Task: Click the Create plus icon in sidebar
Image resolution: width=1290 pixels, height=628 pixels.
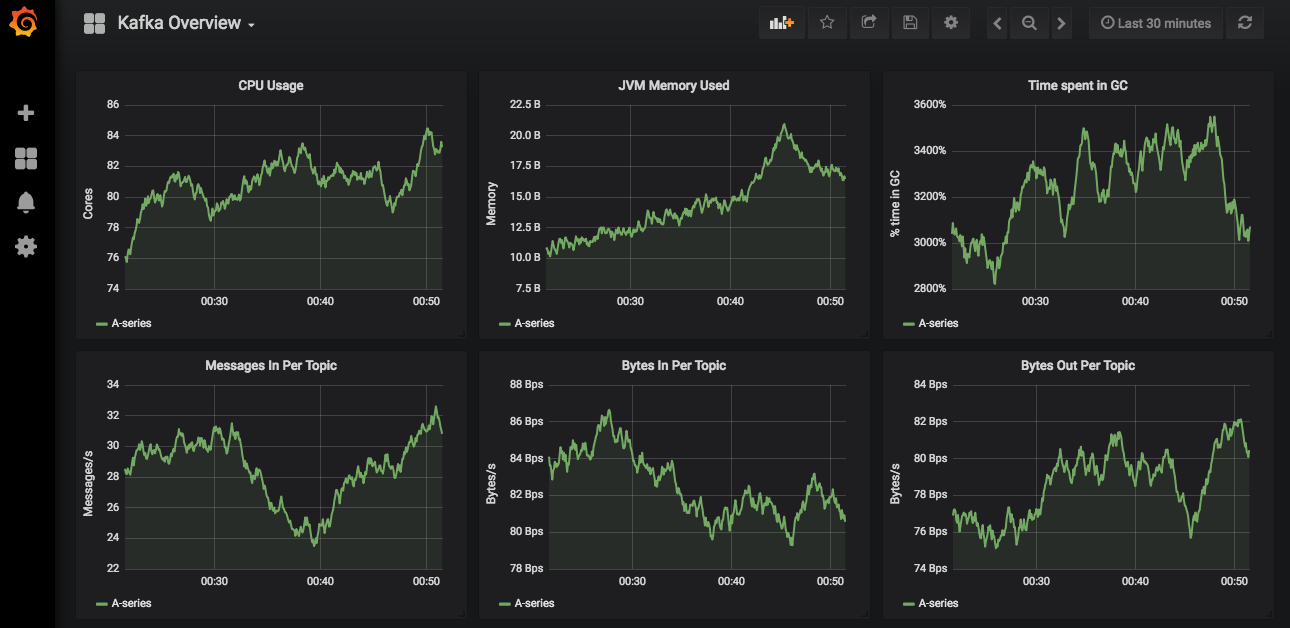Action: [27, 113]
